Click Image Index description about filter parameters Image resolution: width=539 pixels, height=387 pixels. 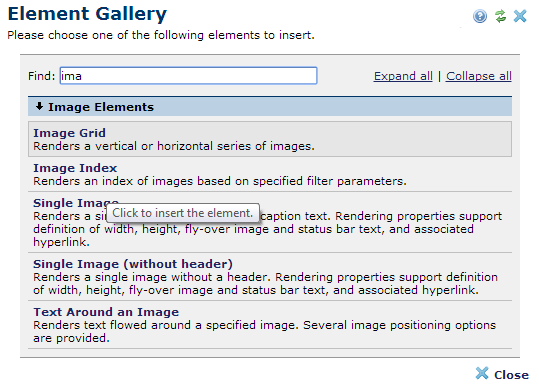[220, 181]
